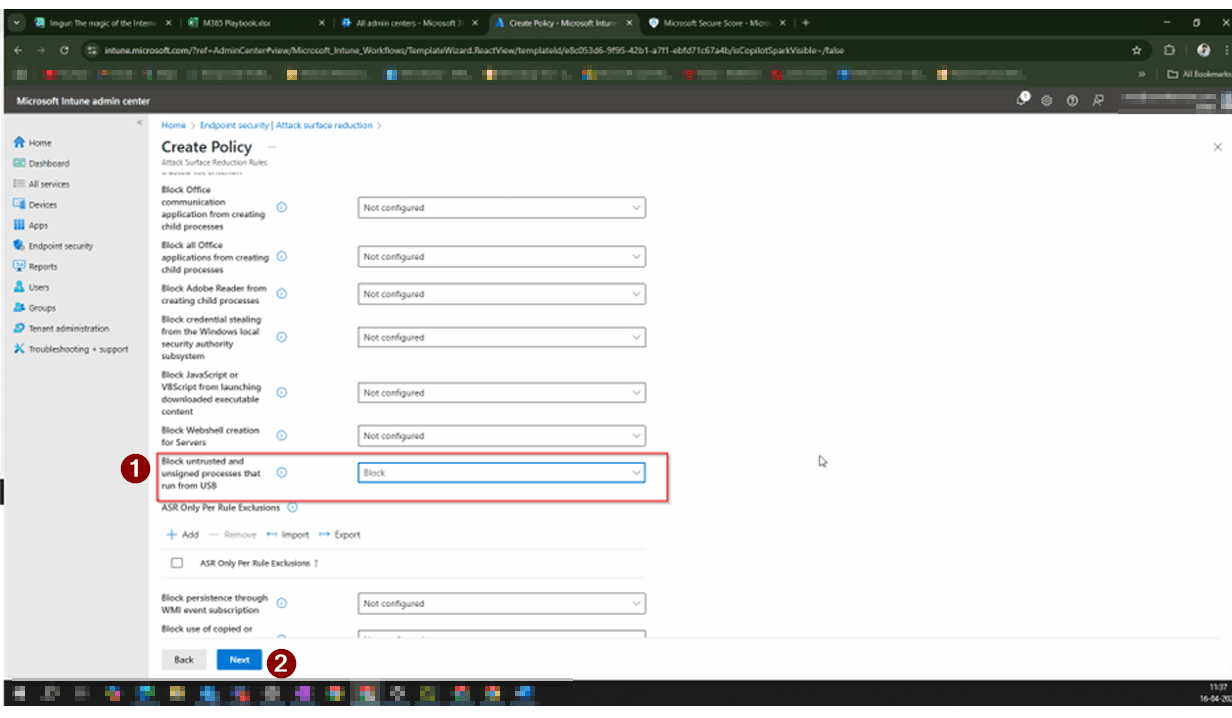The height and width of the screenshot is (718, 1232).
Task: Open the browser extensions icon
Action: tap(1170, 49)
